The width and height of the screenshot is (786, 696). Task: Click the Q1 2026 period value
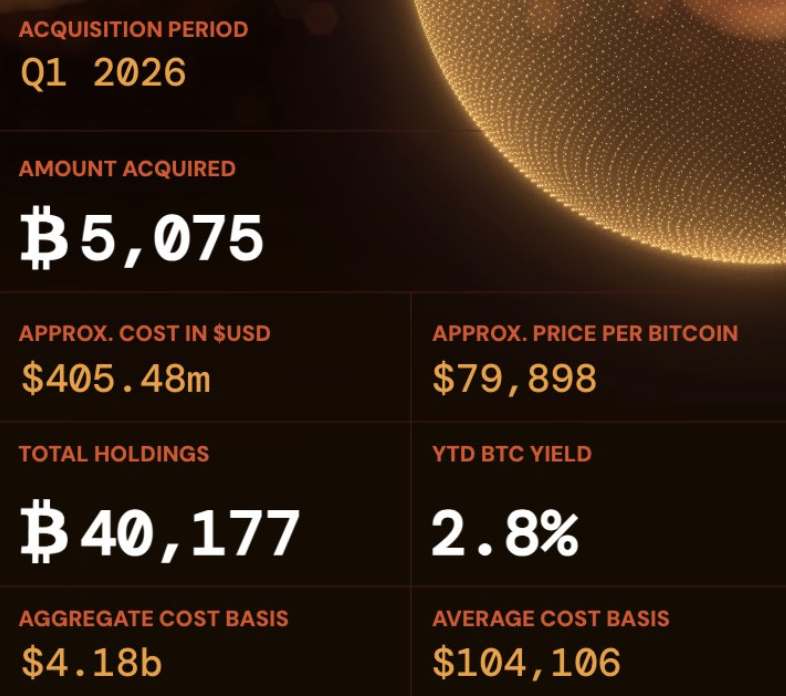pos(103,74)
